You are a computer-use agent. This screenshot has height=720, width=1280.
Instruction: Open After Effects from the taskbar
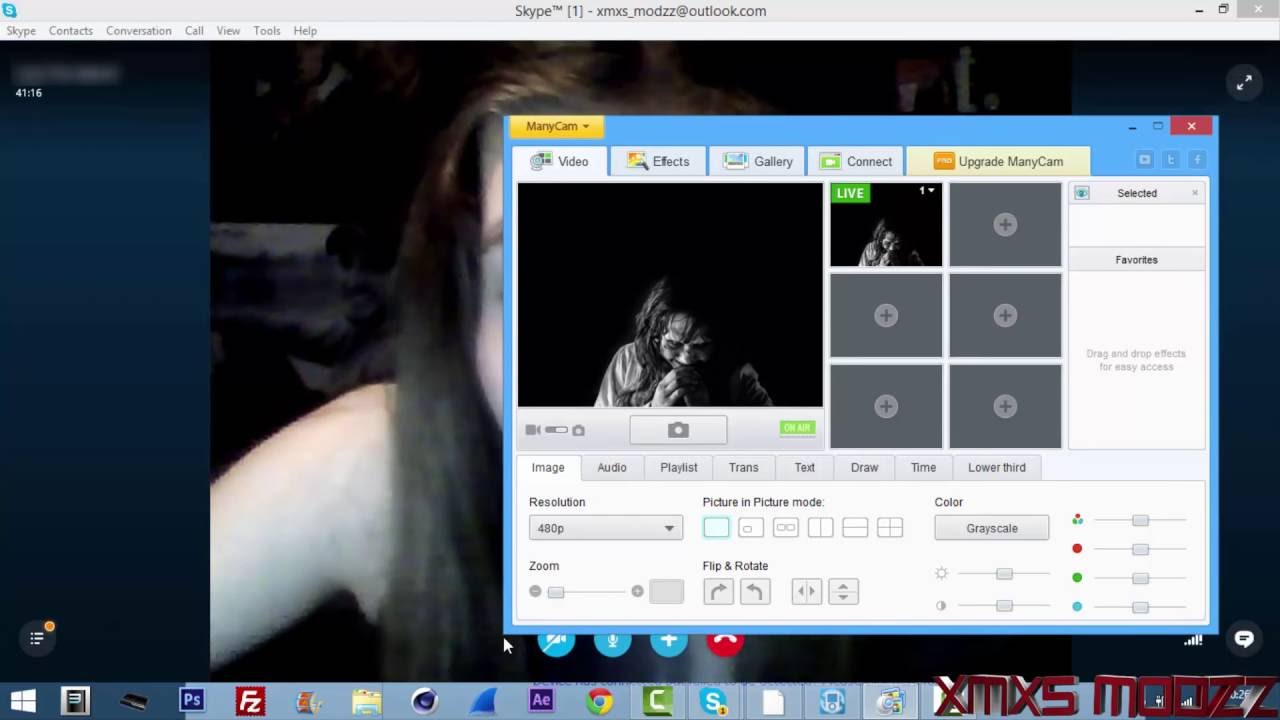pos(541,701)
